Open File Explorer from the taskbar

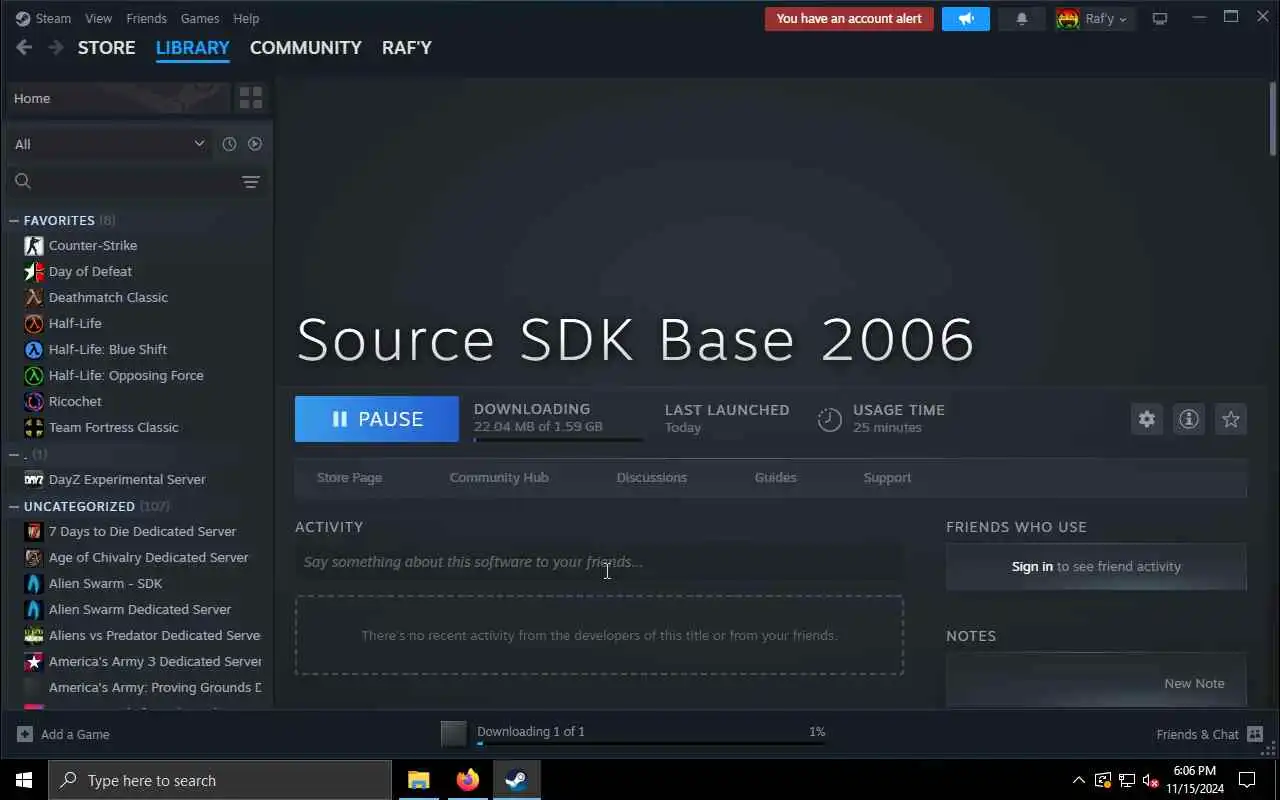419,780
